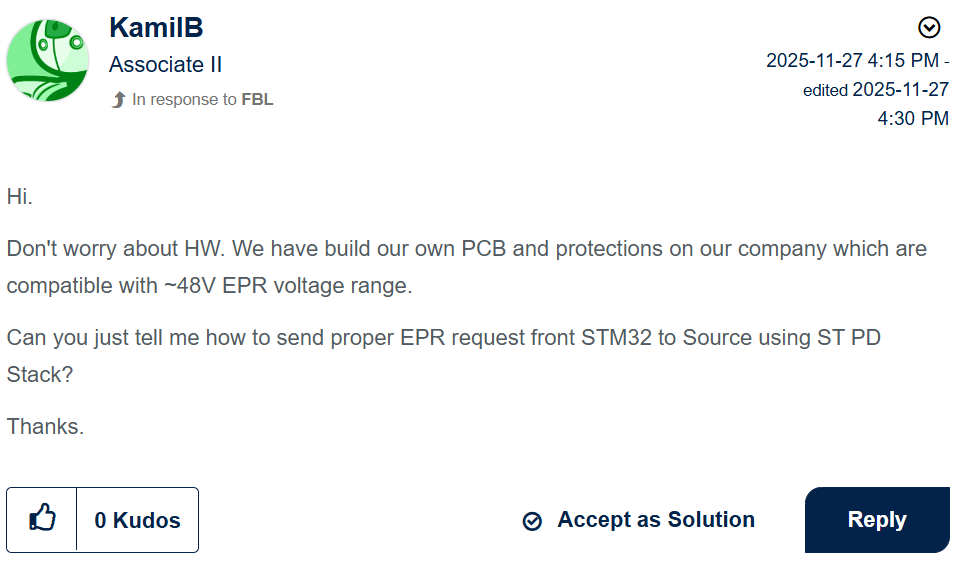This screenshot has height=572, width=969.
Task: Click the question mentioning 'proper EPR request'
Action: pyautogui.click(x=444, y=337)
